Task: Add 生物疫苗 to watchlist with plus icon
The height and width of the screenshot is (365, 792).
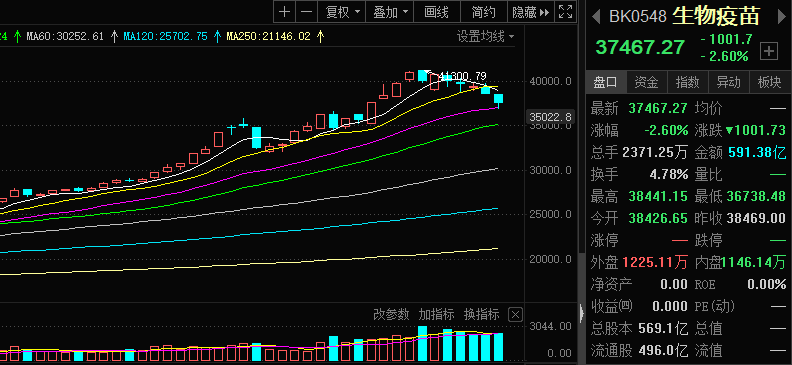Action: 769,51
